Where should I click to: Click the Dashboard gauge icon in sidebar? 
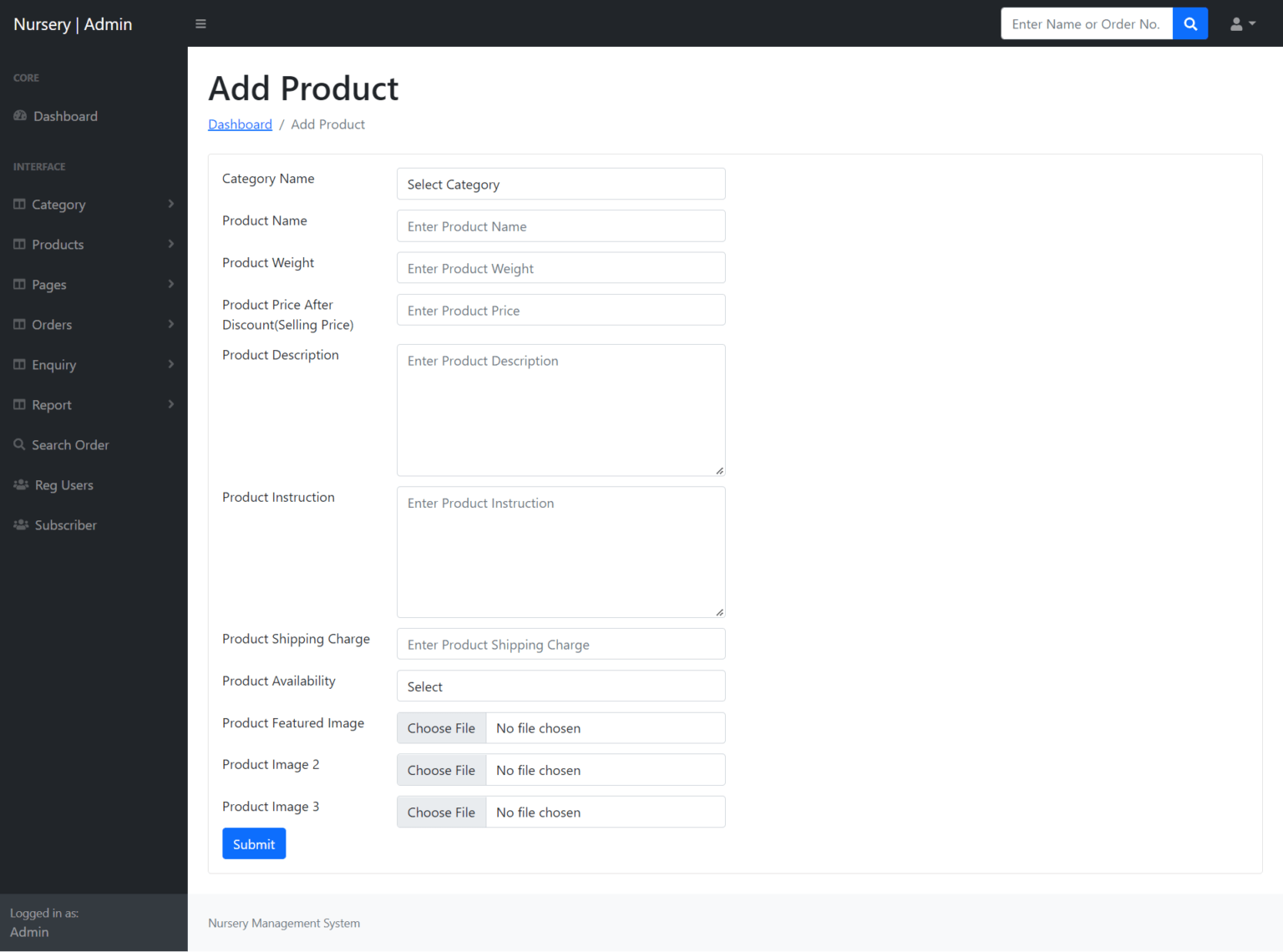(x=20, y=116)
